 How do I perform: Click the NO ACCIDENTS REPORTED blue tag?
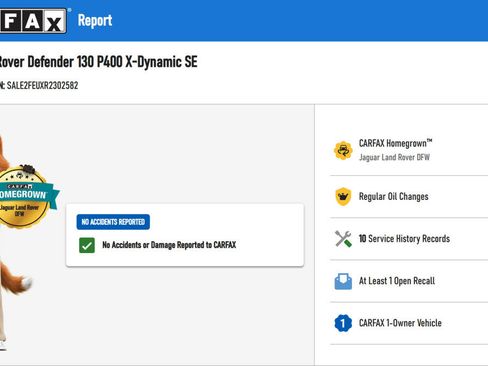[x=113, y=222]
